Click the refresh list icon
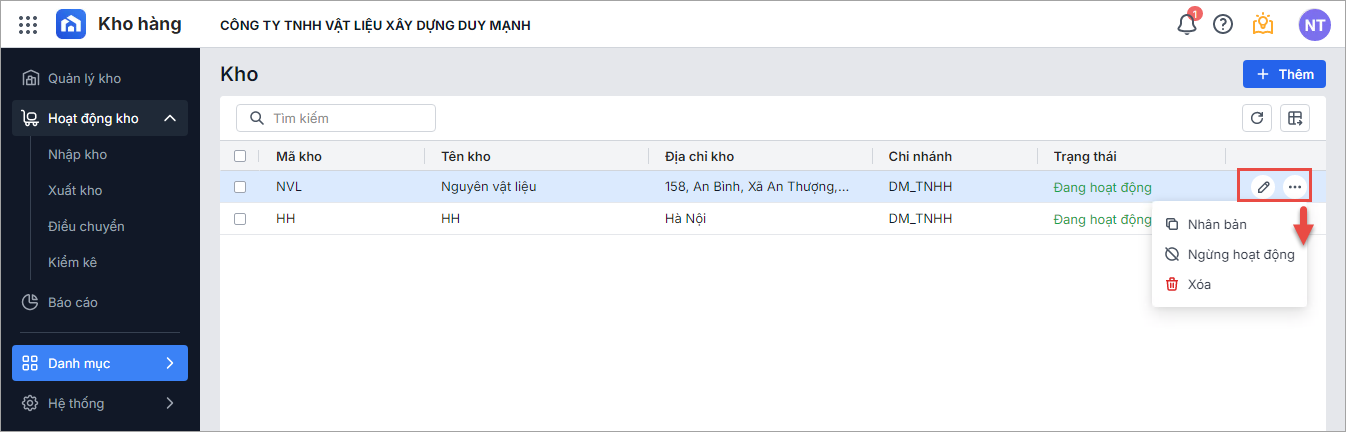Image resolution: width=1346 pixels, height=432 pixels. pos(1257,118)
